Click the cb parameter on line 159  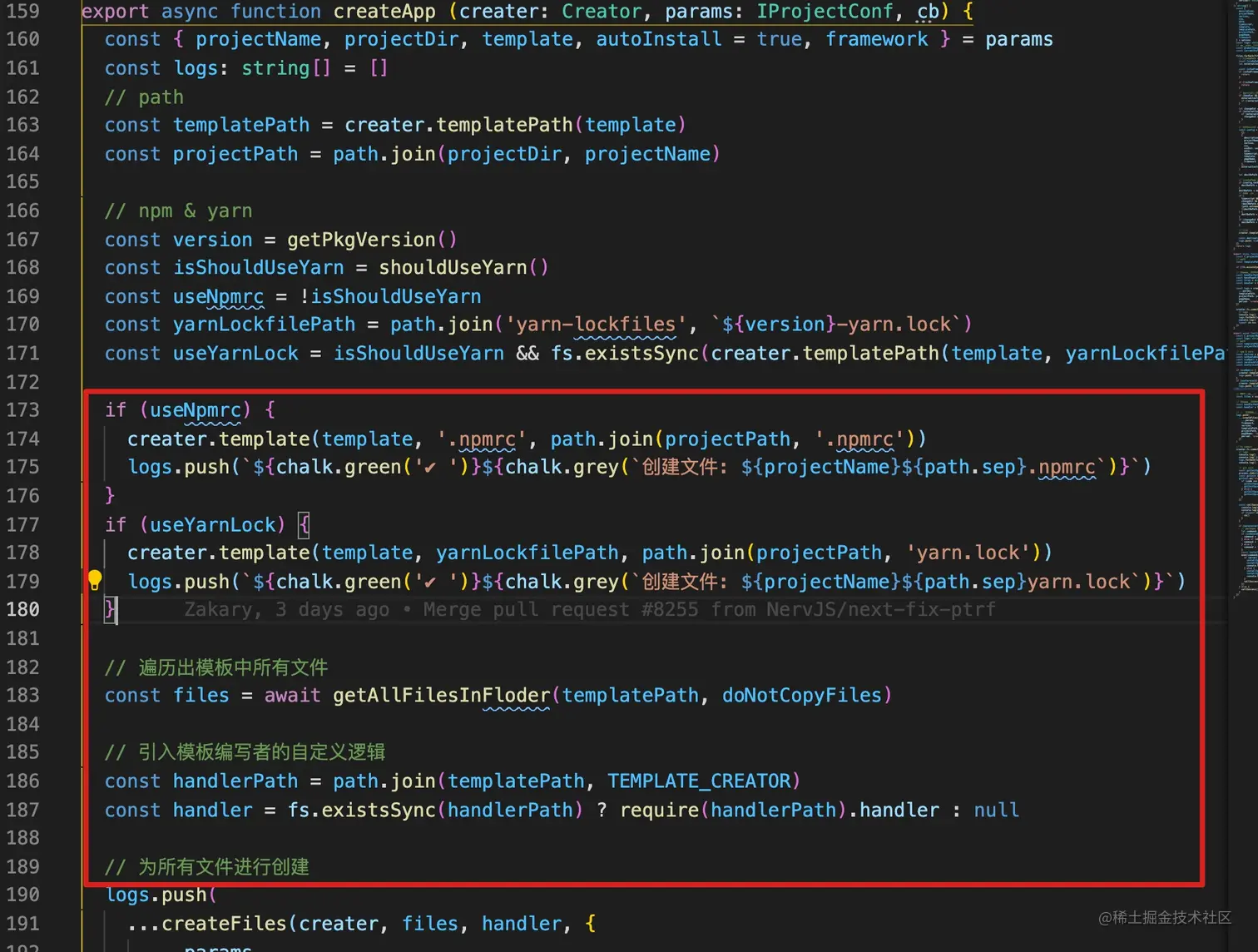[x=928, y=12]
